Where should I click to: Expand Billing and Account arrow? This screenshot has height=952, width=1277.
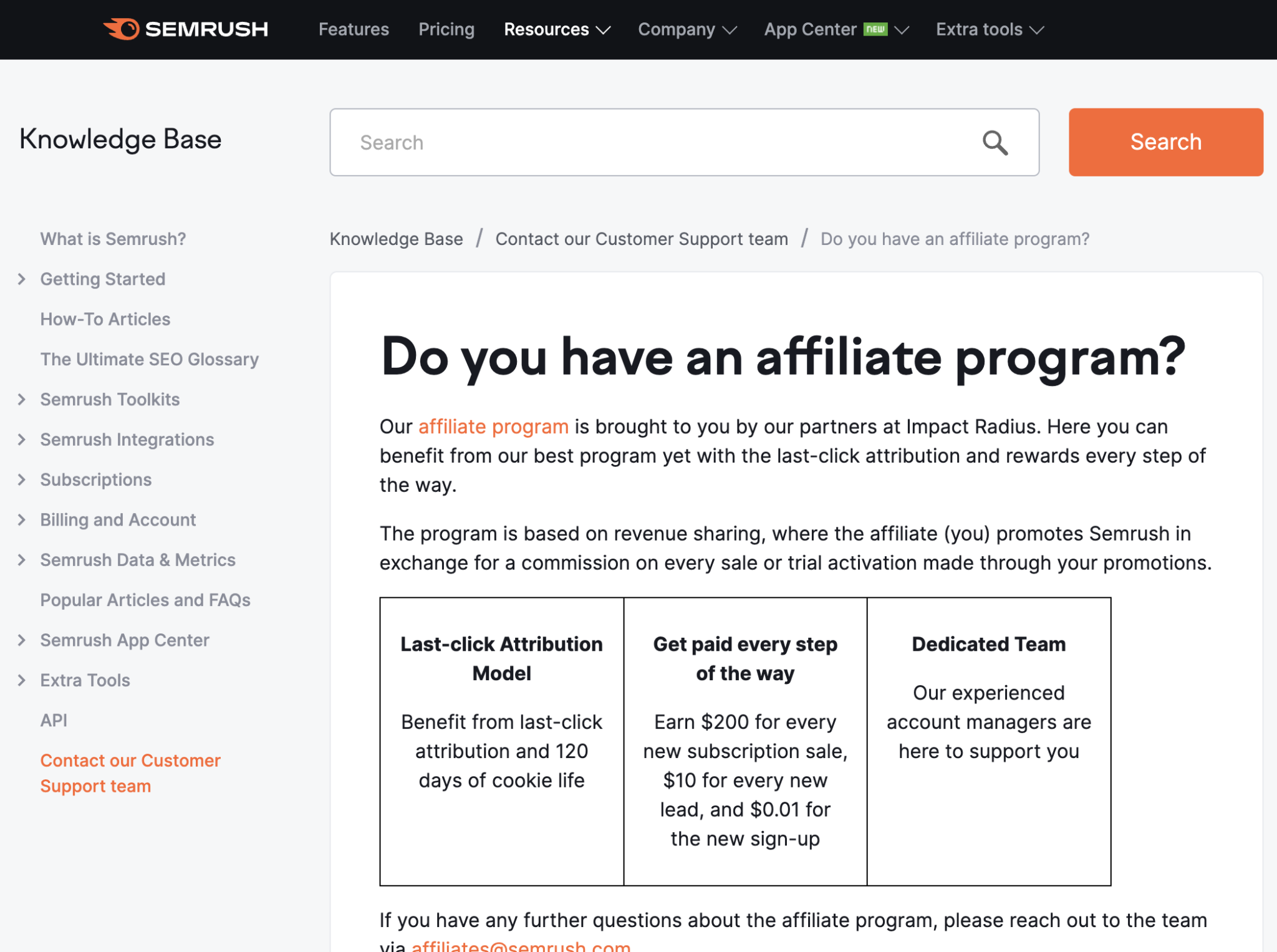[x=22, y=520]
